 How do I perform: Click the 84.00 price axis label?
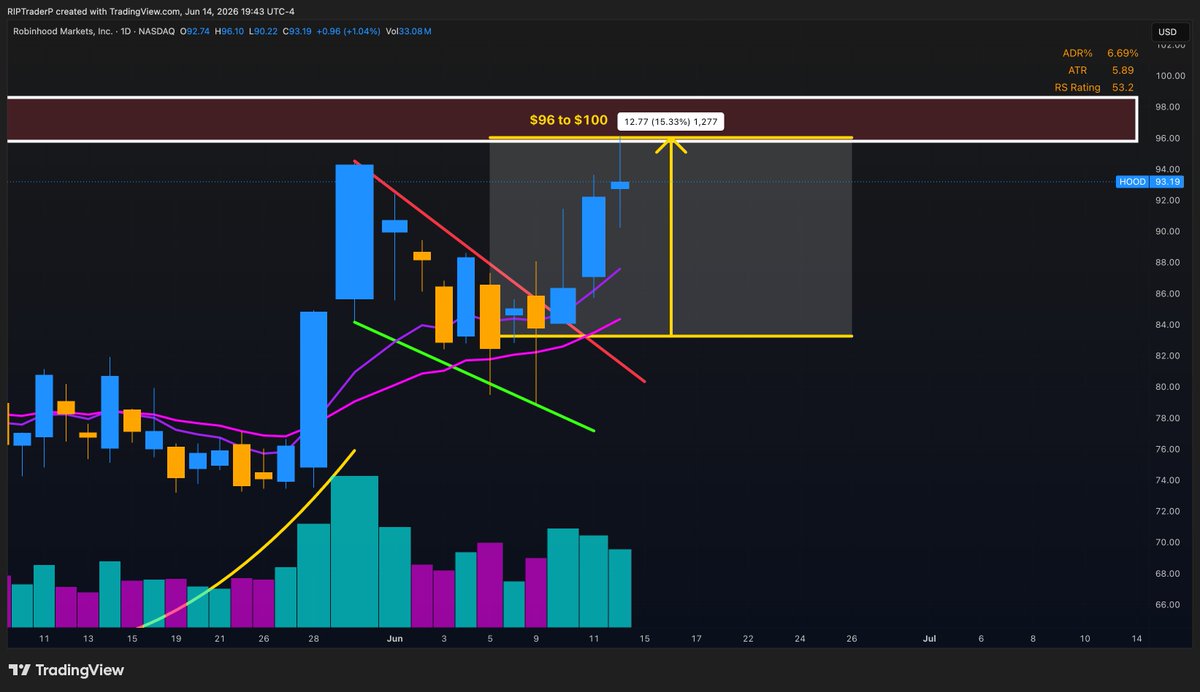point(1170,324)
